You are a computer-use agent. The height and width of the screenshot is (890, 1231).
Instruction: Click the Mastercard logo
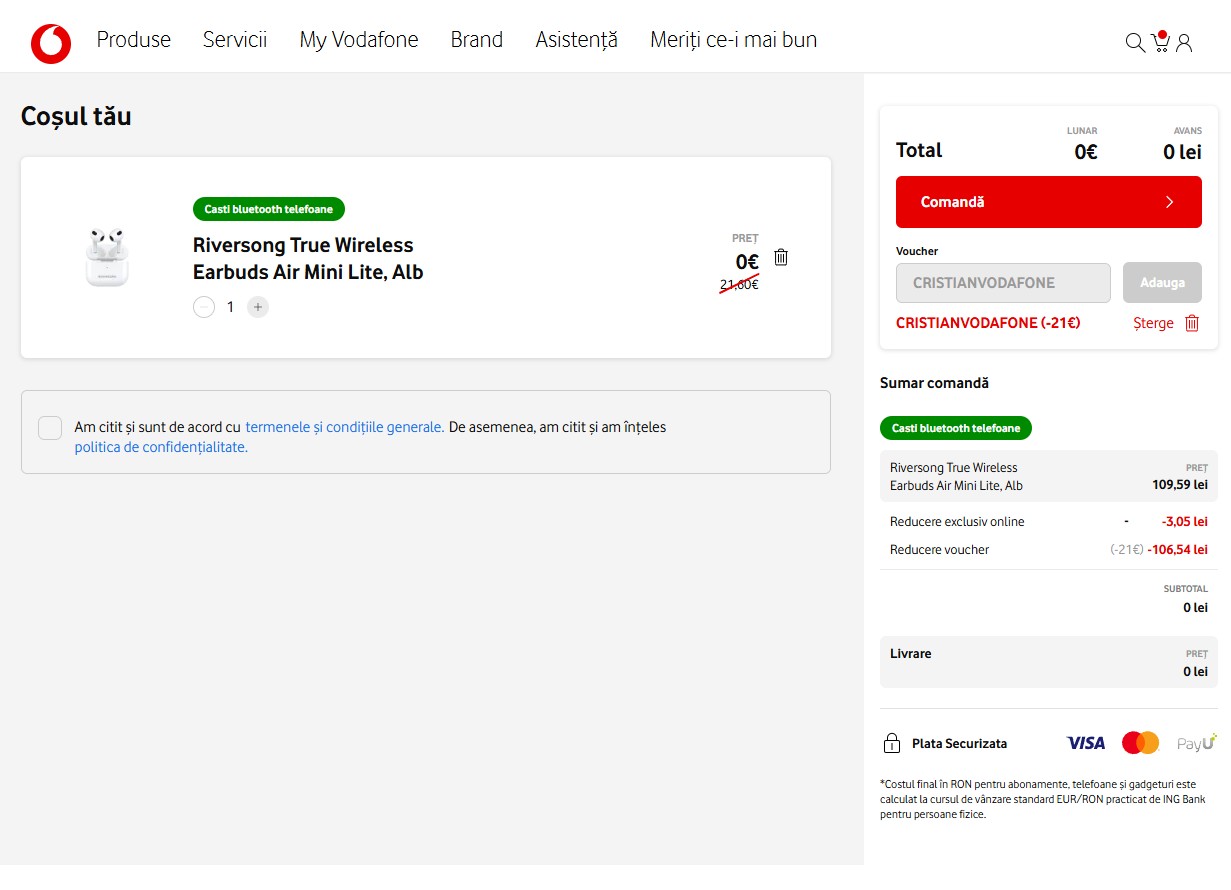pyautogui.click(x=1140, y=743)
